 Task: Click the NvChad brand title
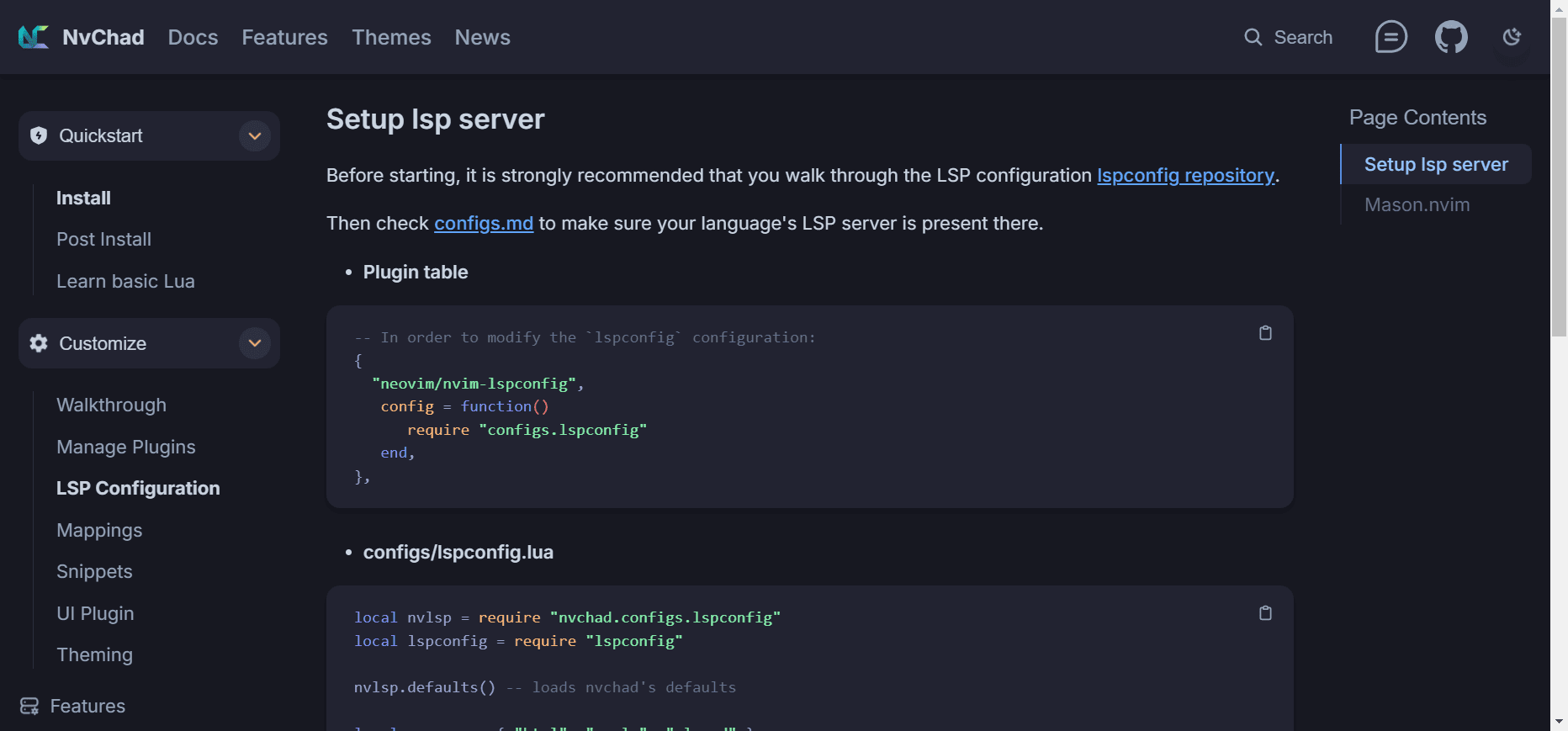(x=103, y=37)
